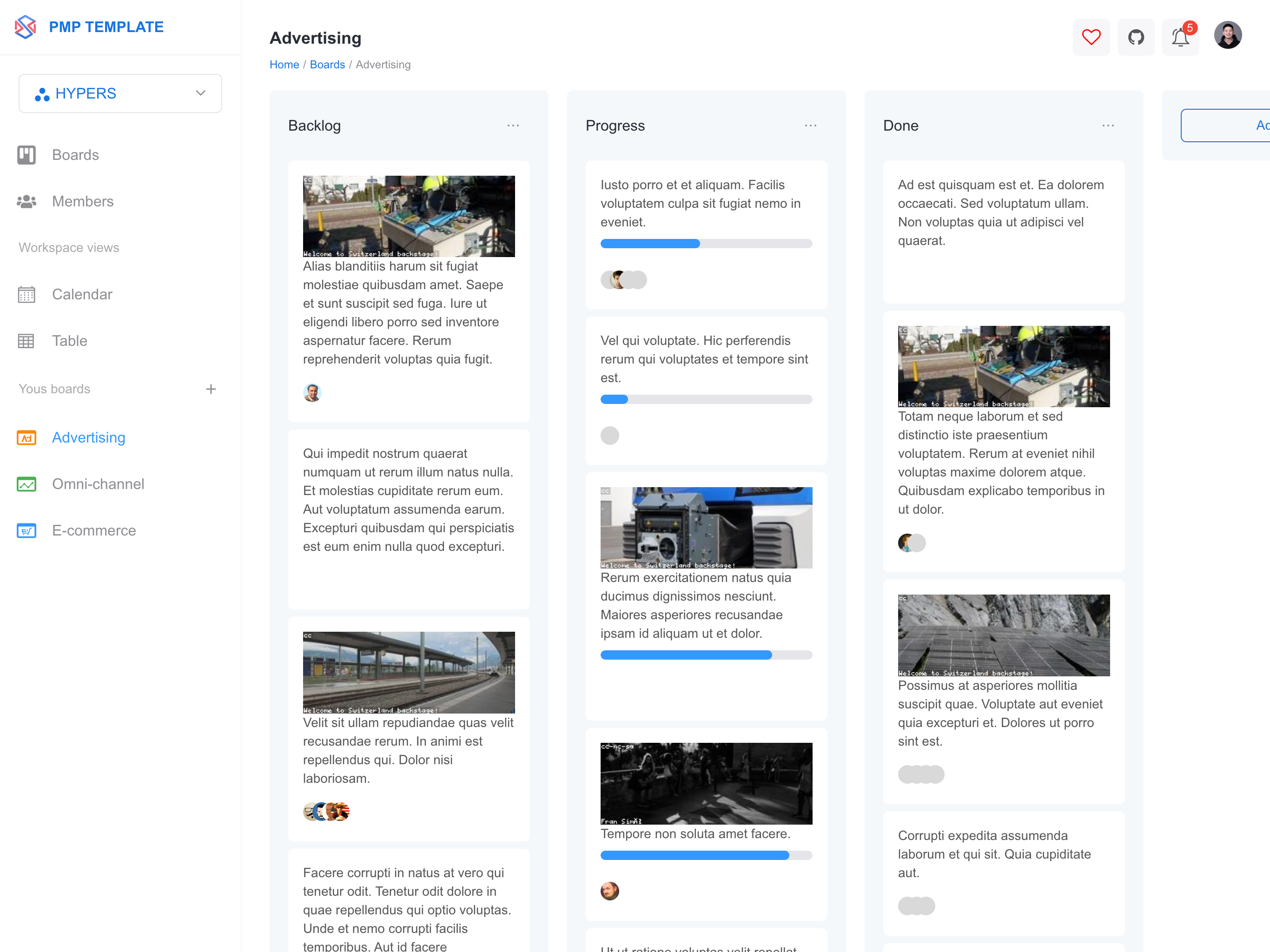Click the train station image in the Backlog card

pyautogui.click(x=409, y=672)
